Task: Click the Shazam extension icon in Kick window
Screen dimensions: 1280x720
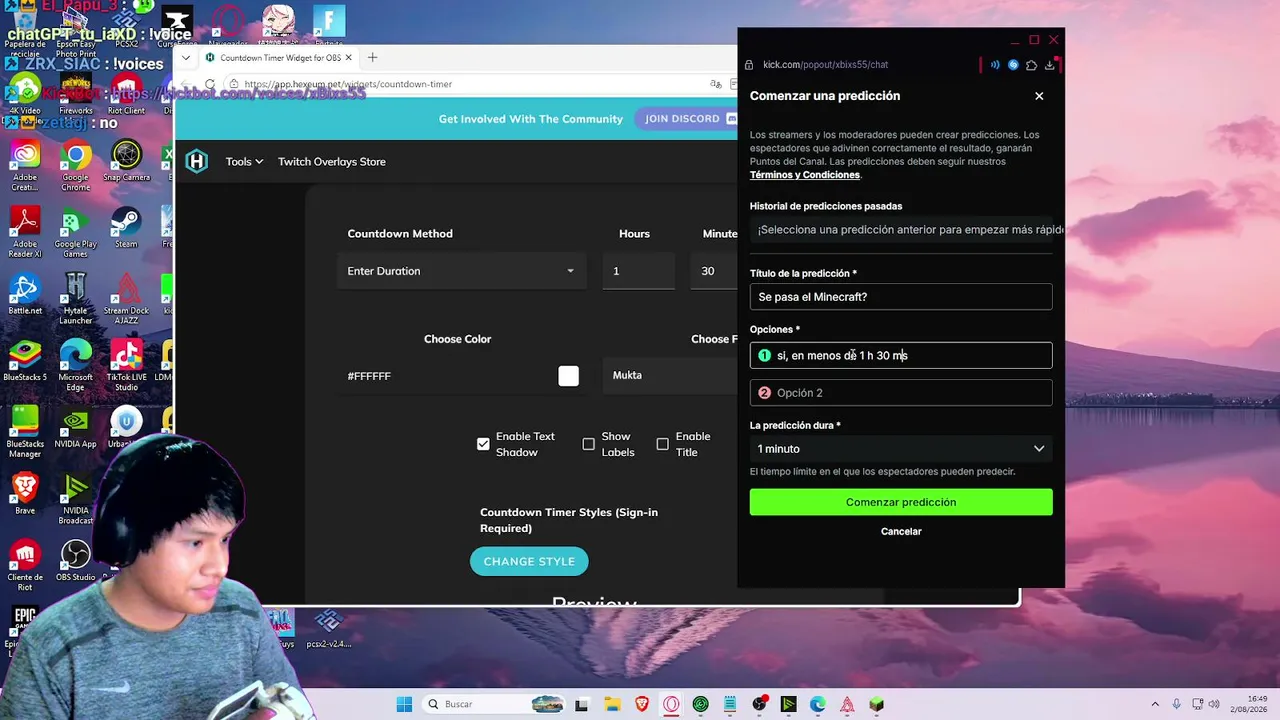Action: (1013, 65)
